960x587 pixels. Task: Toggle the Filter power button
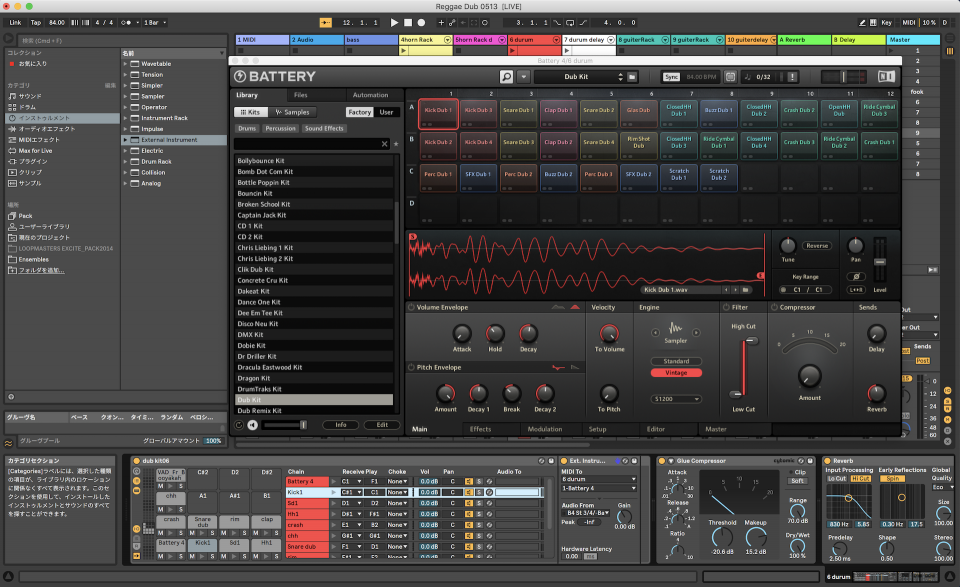(726, 307)
